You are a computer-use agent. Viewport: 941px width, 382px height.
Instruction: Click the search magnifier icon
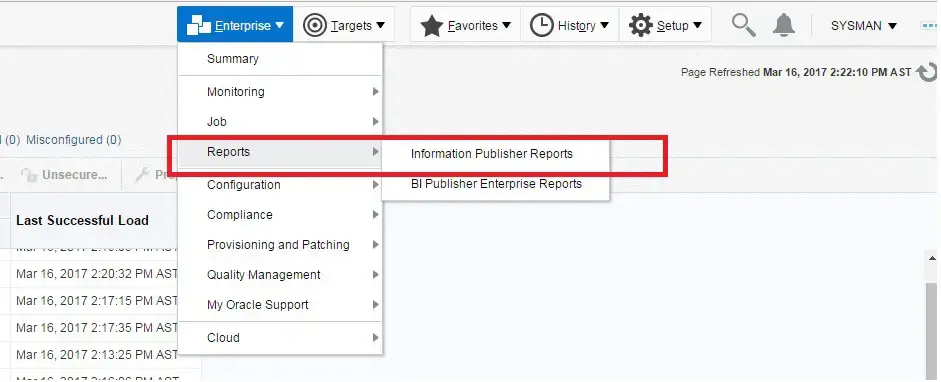point(744,25)
